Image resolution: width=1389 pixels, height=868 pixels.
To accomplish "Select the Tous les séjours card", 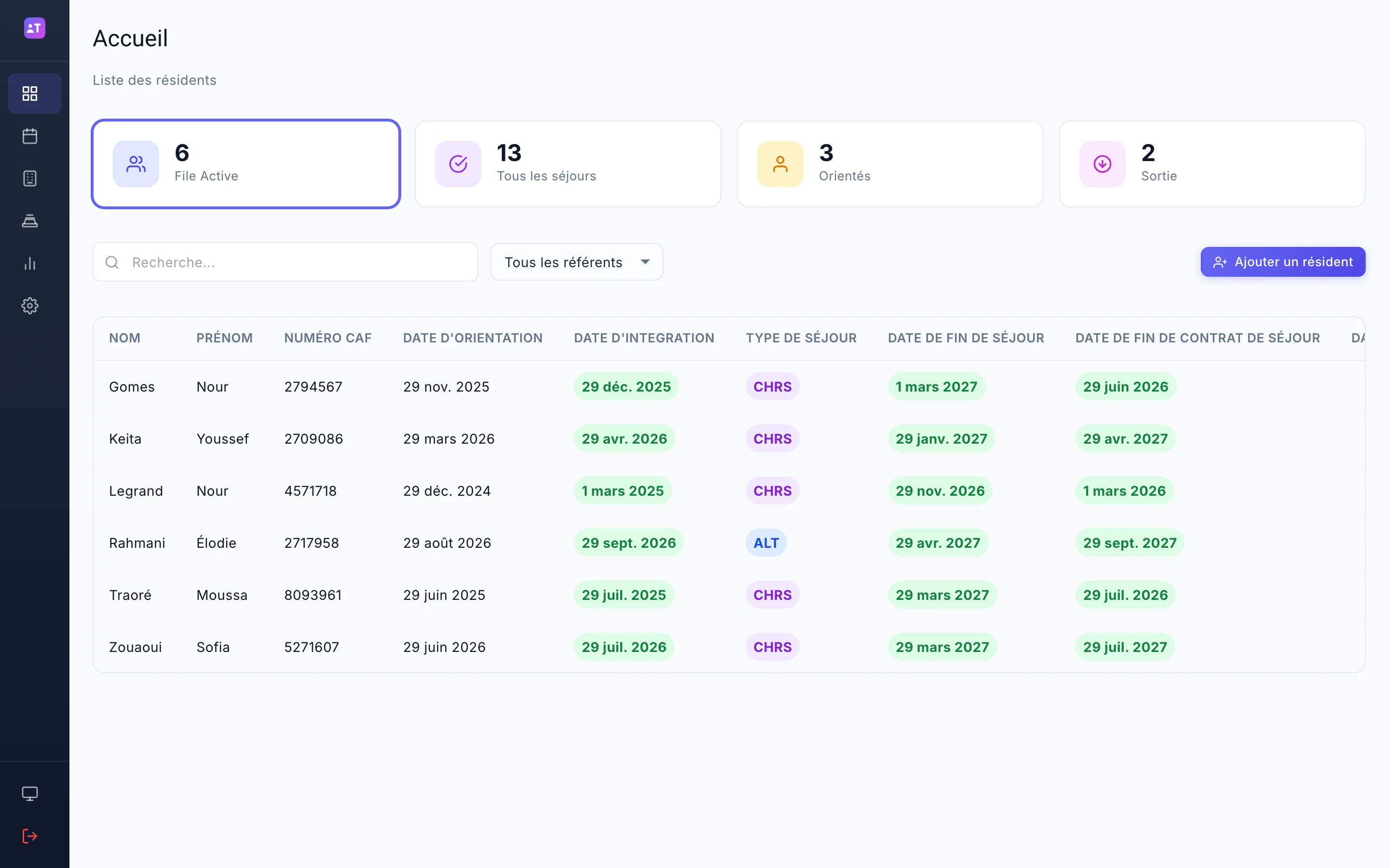I will point(568,163).
